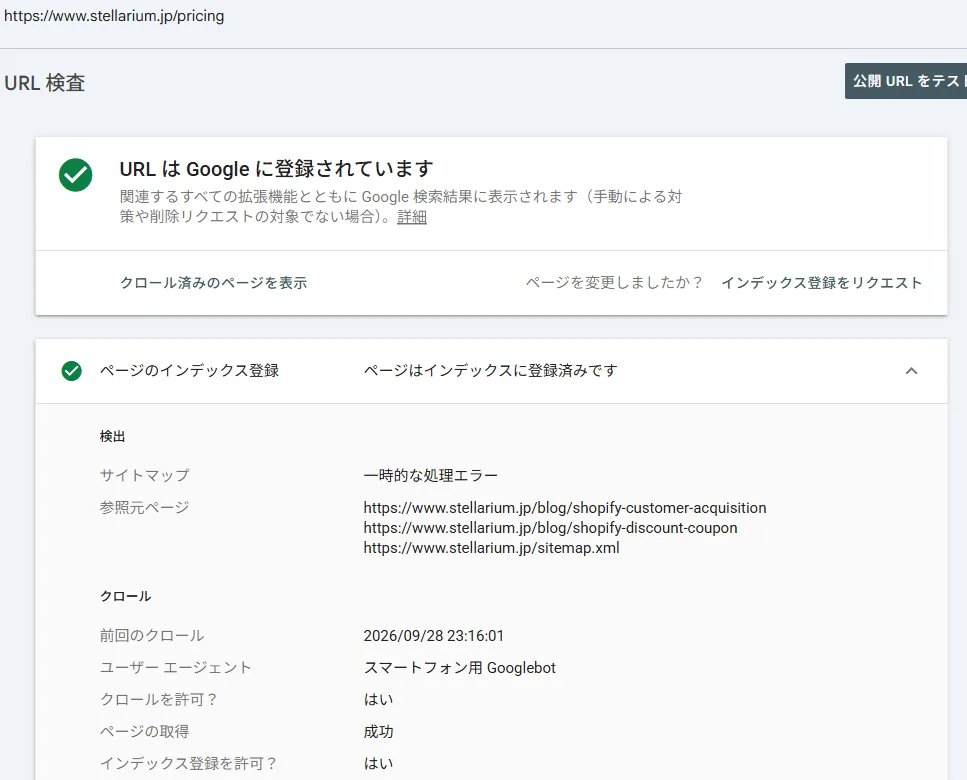967x780 pixels.
Task: Click the small green check by ページのインデックス登録
Action: click(x=72, y=371)
